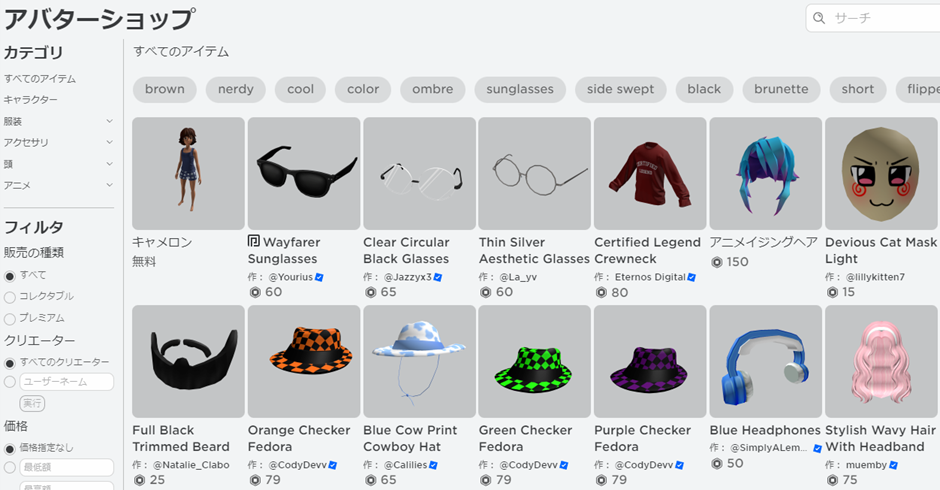
Task: Click verified badge beside @Jazzyx3
Action: point(438,277)
